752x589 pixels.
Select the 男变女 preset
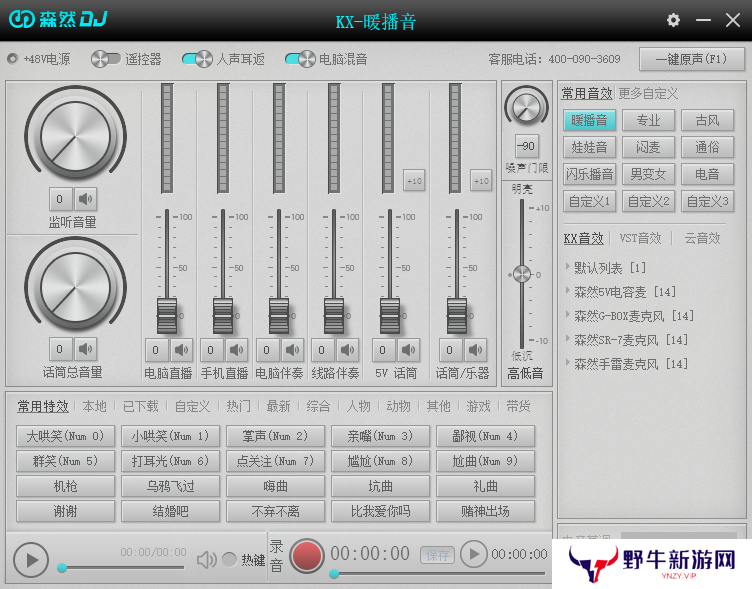[648, 174]
